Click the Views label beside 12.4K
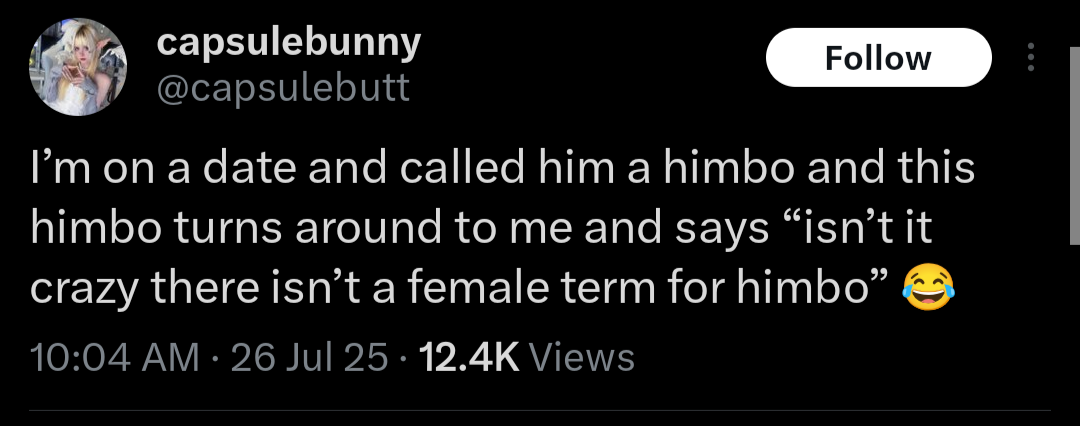The image size is (1080, 426). 581,358
